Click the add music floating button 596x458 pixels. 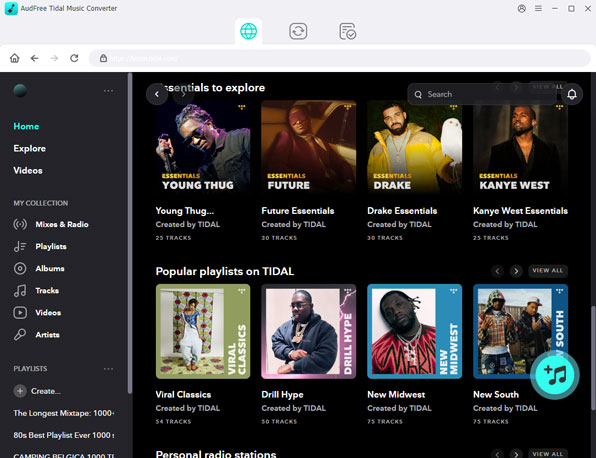555,375
